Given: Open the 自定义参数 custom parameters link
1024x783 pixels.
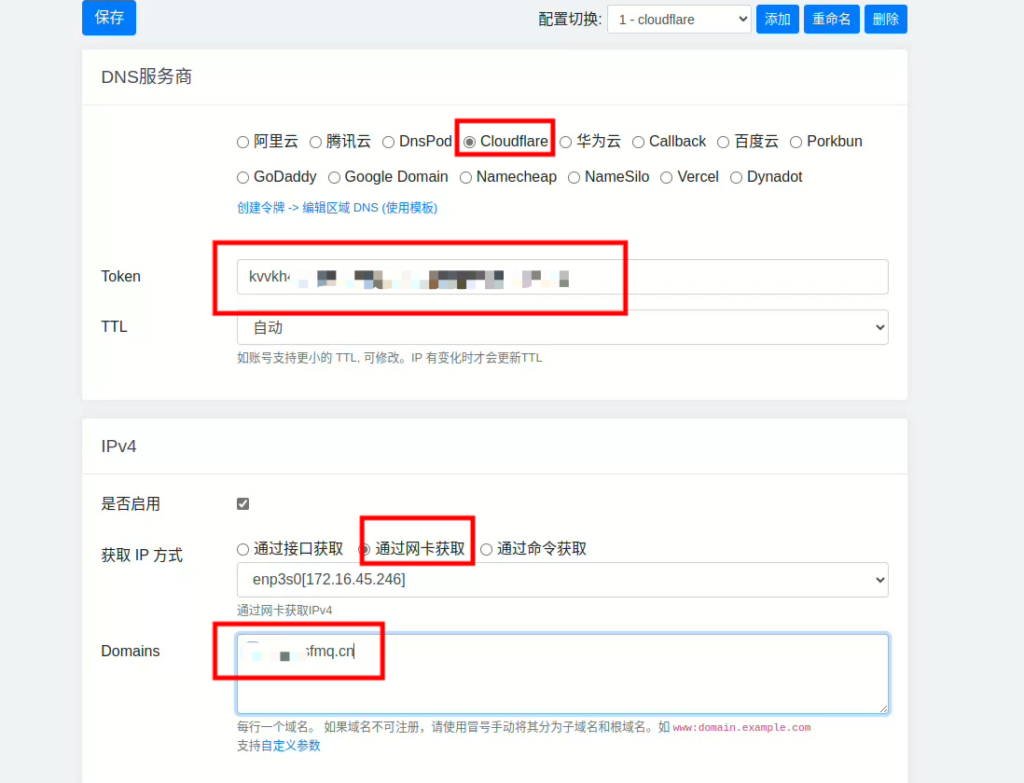Looking at the screenshot, I should click(291, 746).
